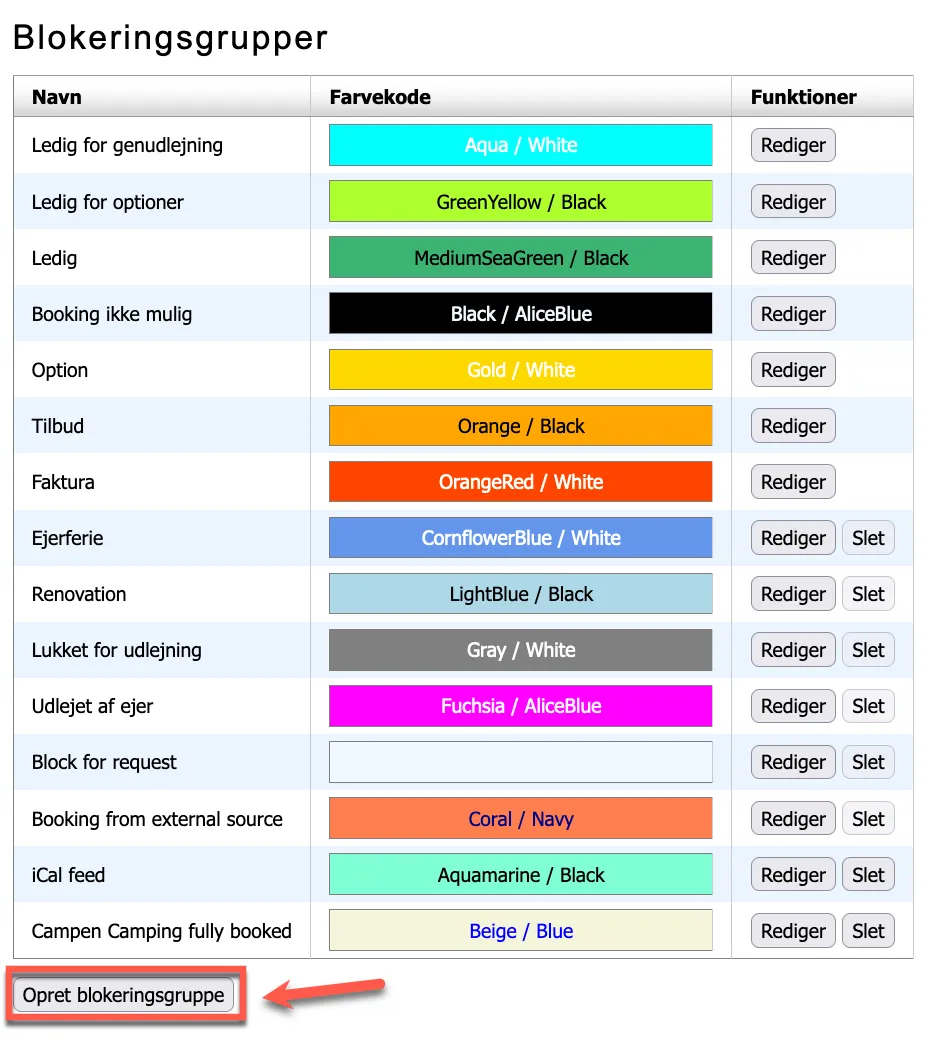Delete the Ejerferie blocking group
Viewport: 934px width, 1044px height.
pos(868,538)
